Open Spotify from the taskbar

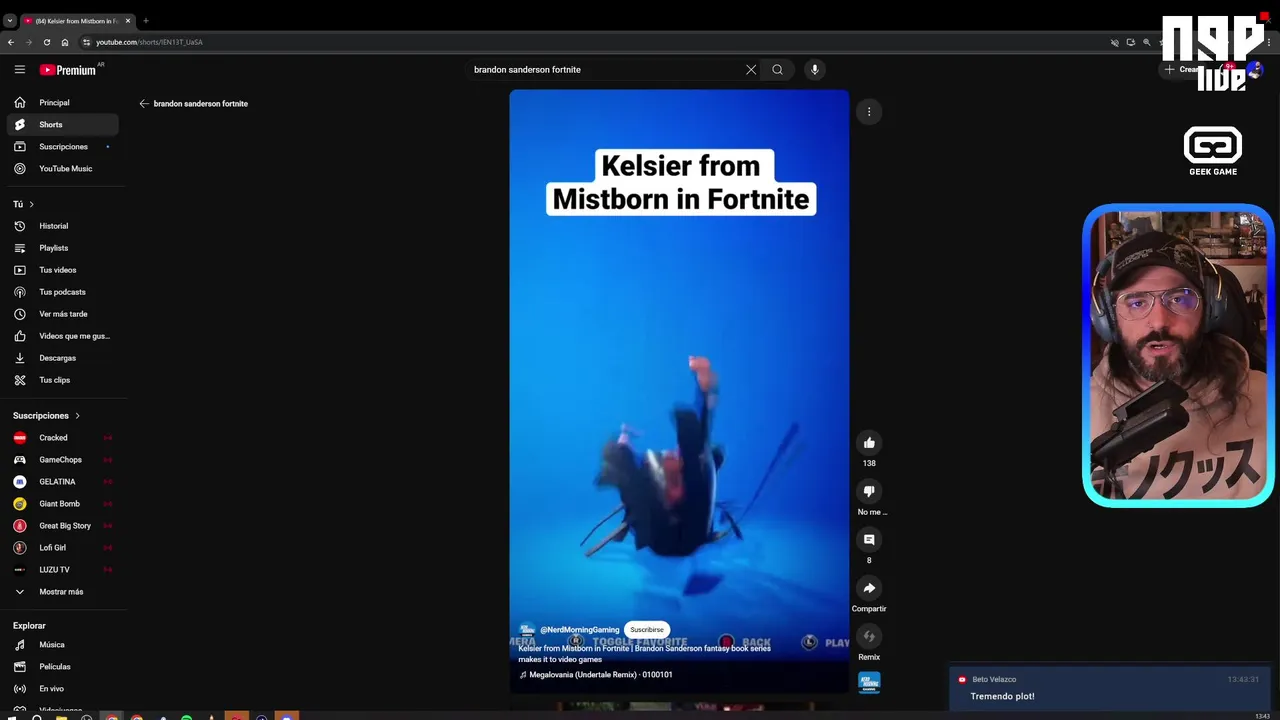point(186,717)
